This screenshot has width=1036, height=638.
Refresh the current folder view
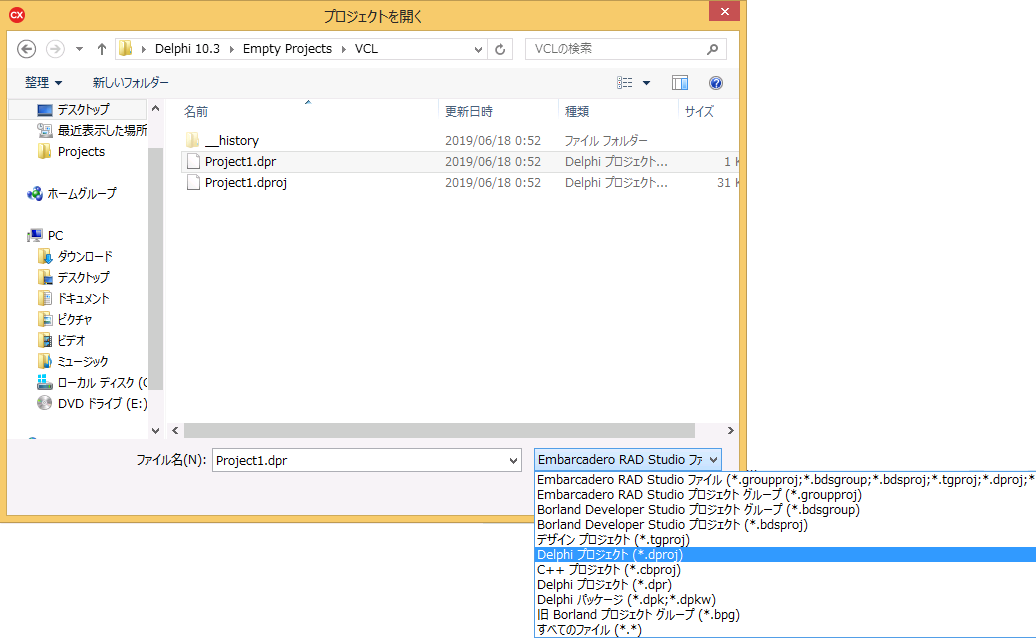[500, 48]
